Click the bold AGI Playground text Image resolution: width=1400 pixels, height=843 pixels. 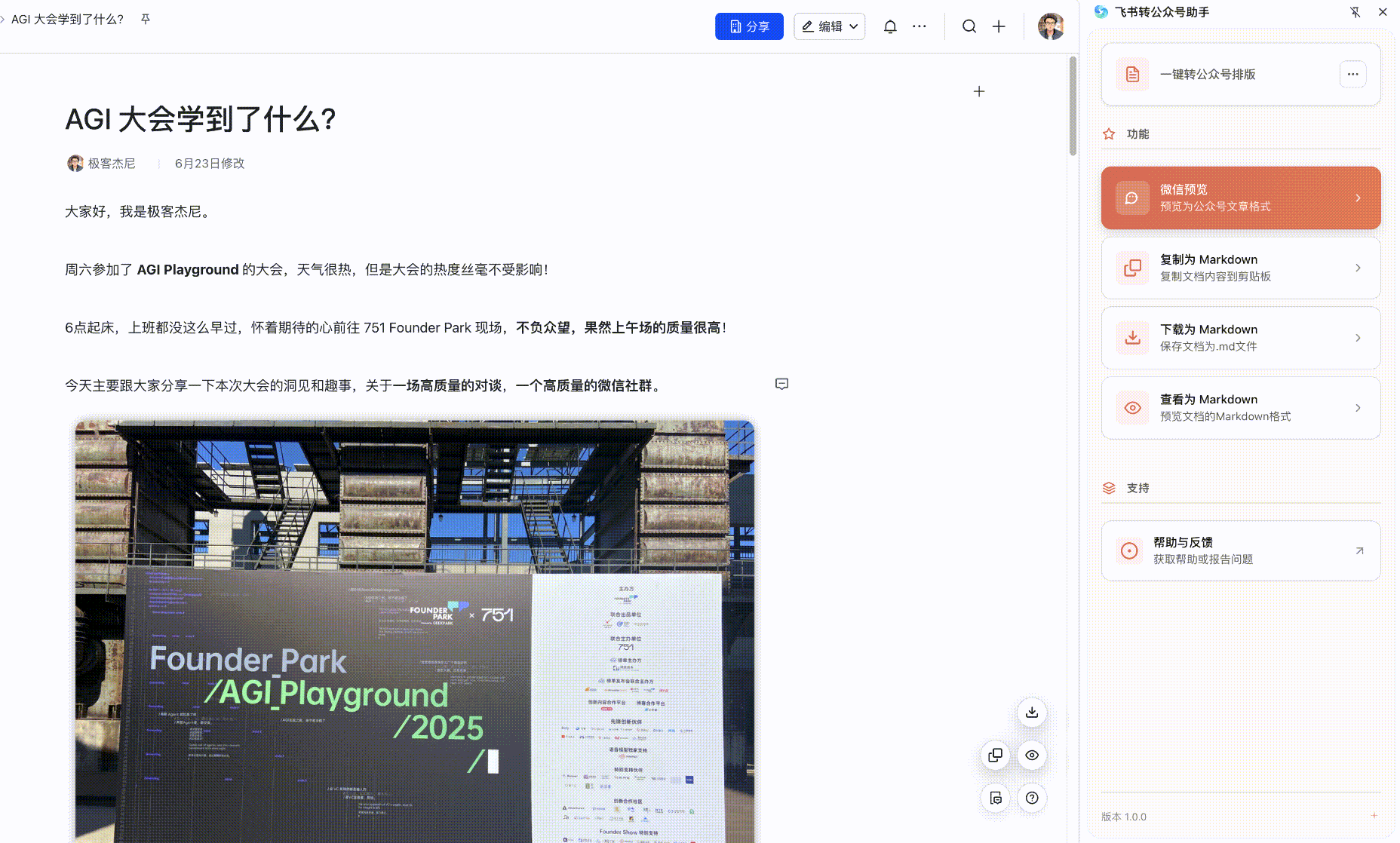pos(188,269)
